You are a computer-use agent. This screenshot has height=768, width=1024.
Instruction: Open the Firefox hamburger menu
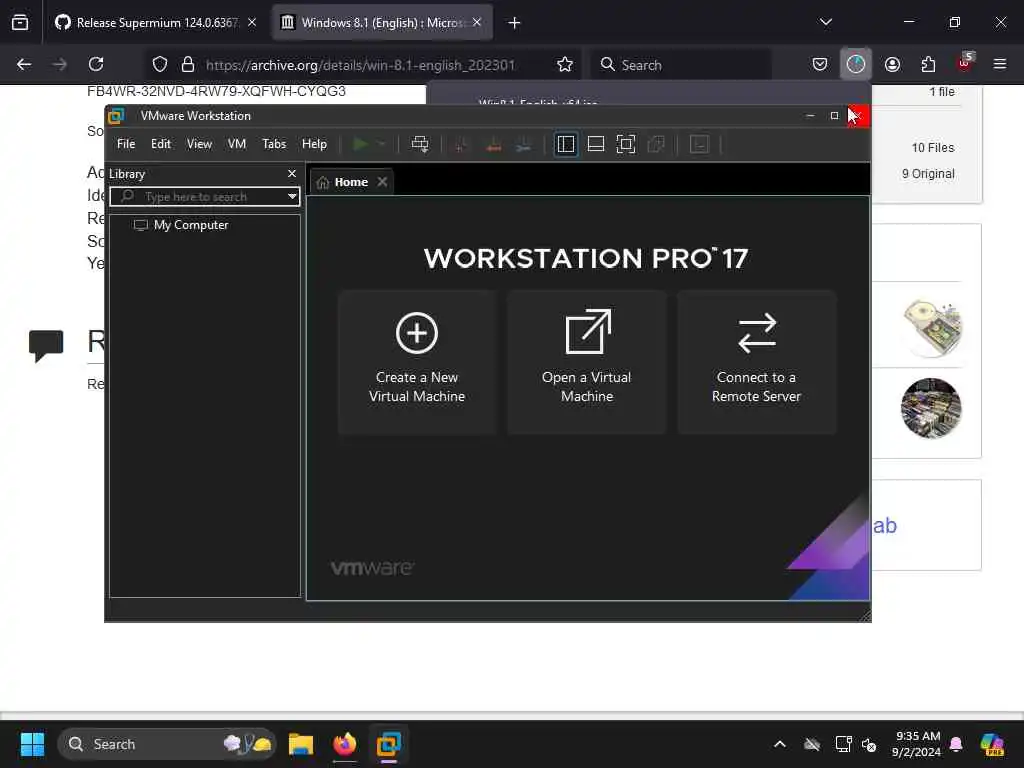[x=1000, y=64]
